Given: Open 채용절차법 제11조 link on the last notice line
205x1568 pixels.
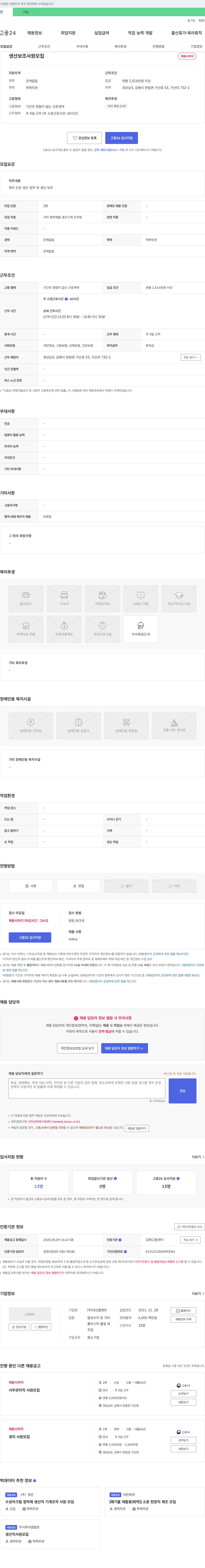Looking at the screenshot, I should [113, 981].
